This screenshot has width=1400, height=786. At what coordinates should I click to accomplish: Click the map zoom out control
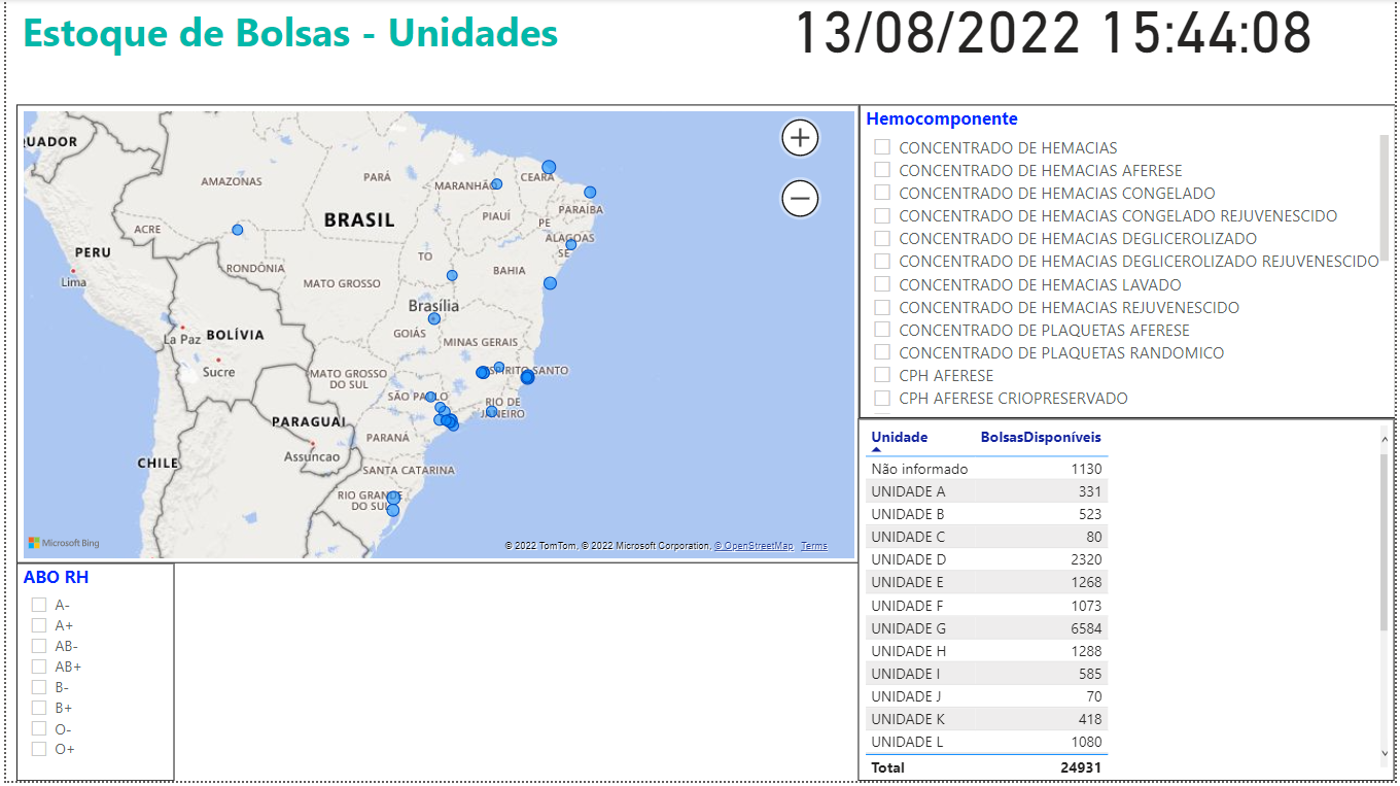point(799,198)
